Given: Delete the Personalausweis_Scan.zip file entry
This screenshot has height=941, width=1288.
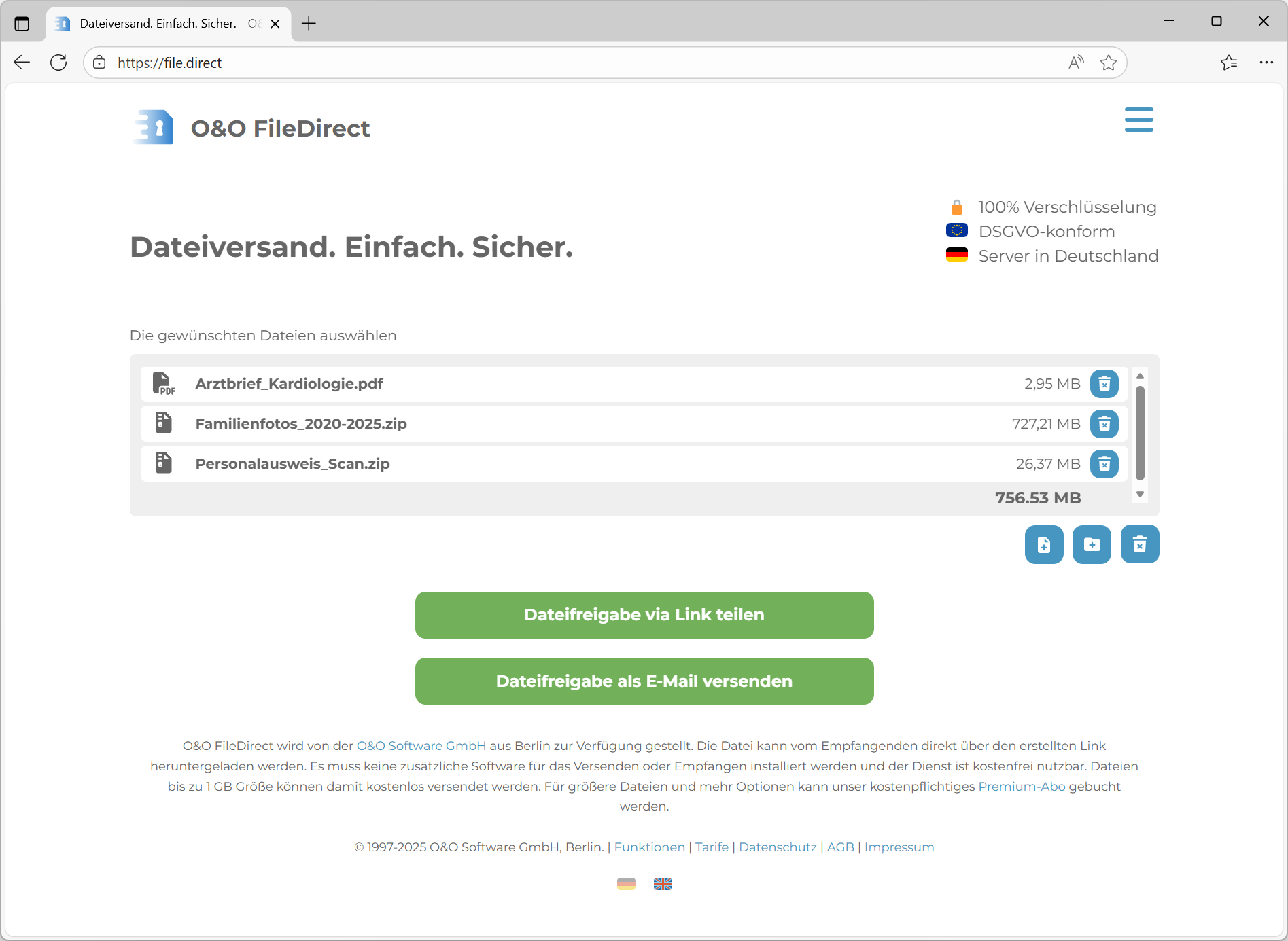Looking at the screenshot, I should (x=1104, y=464).
